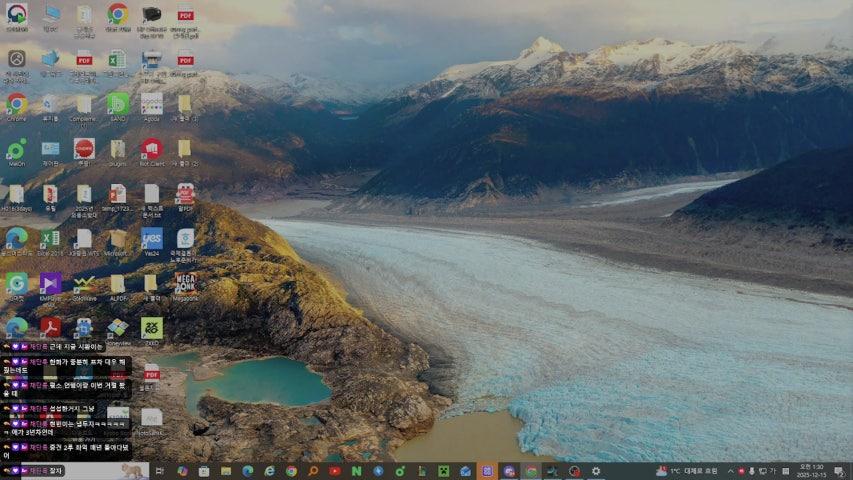Screen dimensions: 853x480
Task: Open the green SAND desktop icon
Action: [x=118, y=104]
